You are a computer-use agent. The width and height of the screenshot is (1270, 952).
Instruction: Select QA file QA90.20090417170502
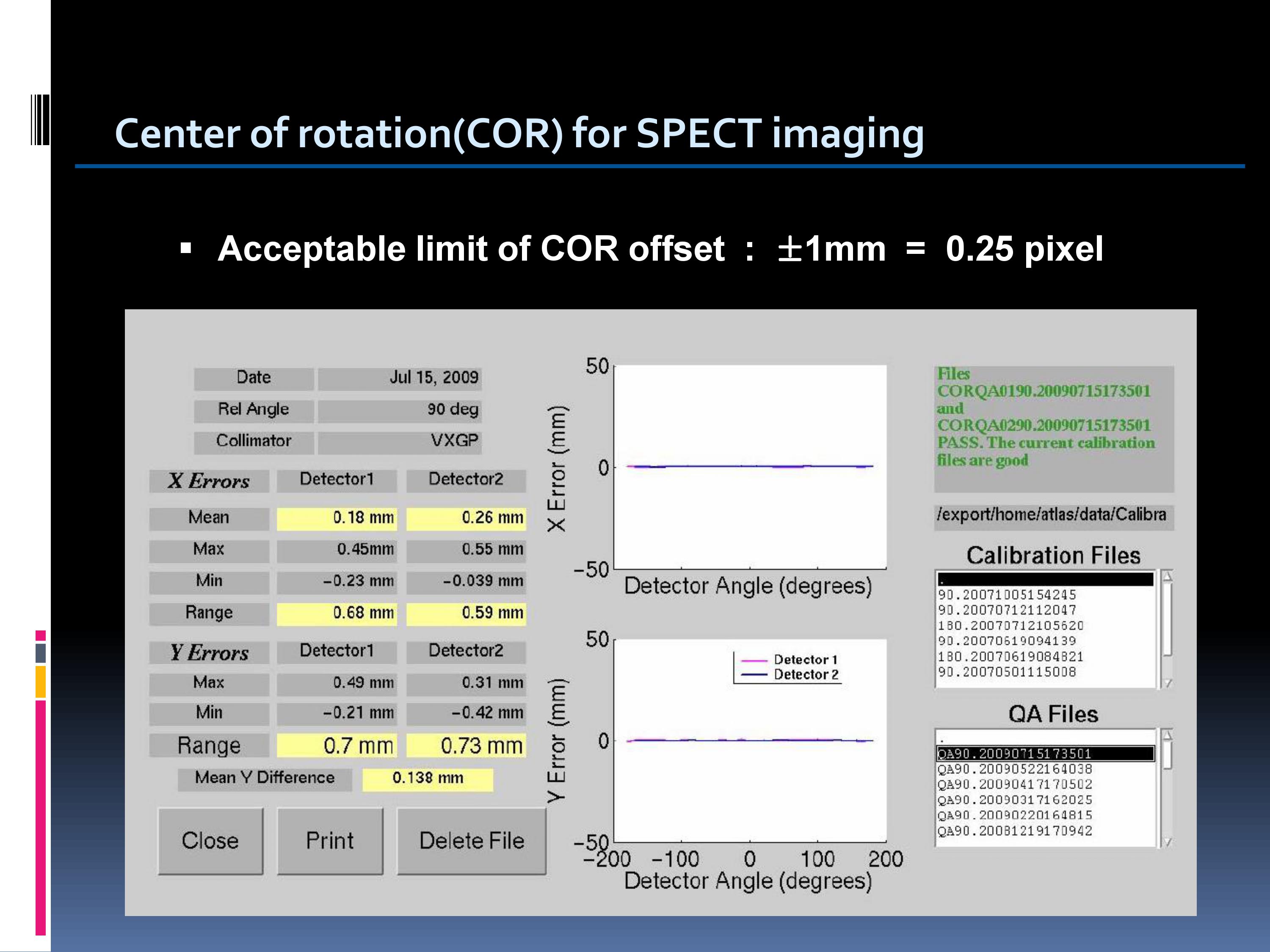point(1014,784)
